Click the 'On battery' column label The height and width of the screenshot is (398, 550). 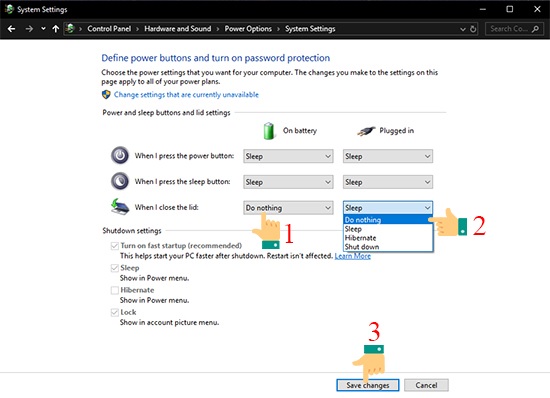point(300,131)
